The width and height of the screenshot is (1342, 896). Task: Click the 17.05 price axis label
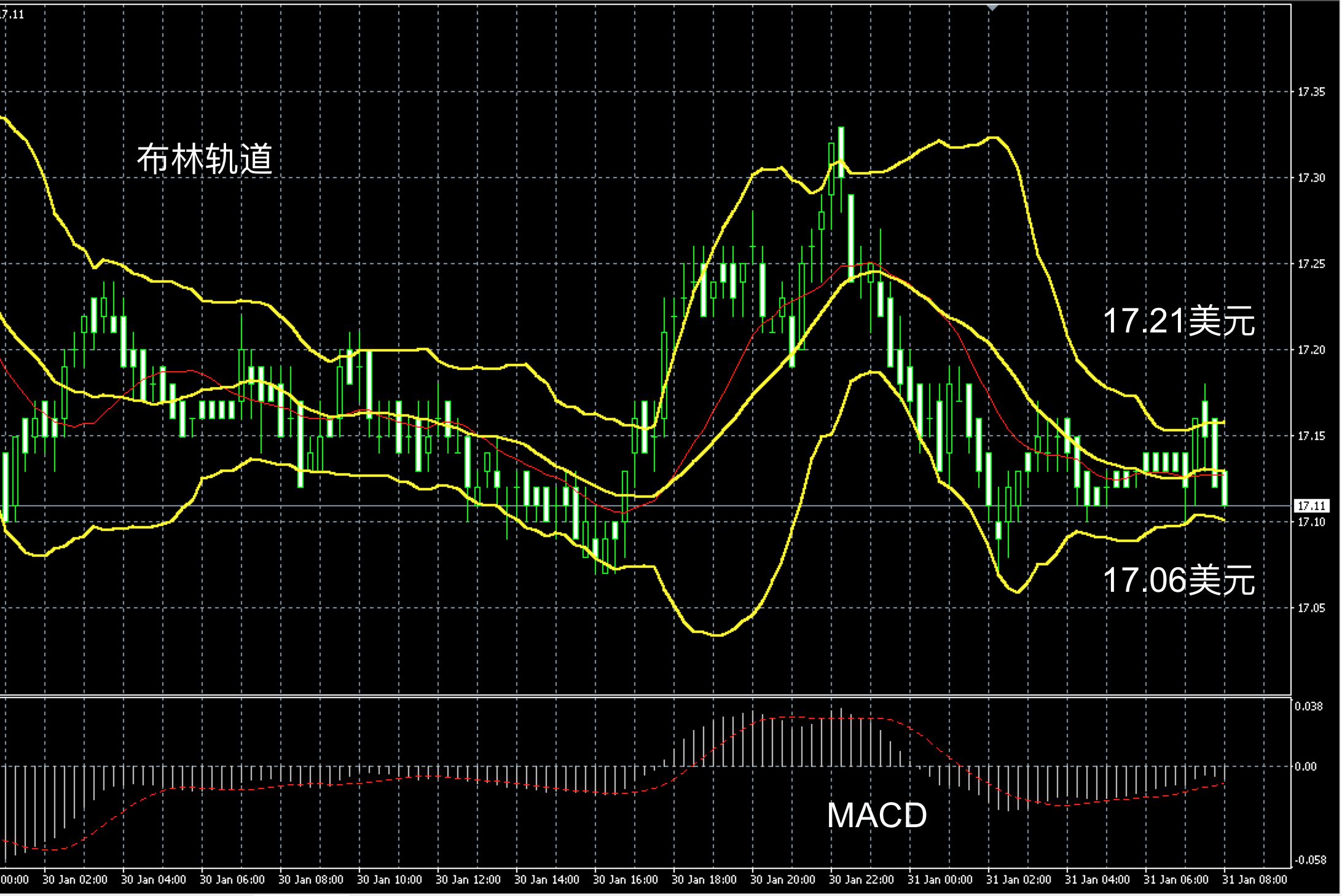point(1311,608)
